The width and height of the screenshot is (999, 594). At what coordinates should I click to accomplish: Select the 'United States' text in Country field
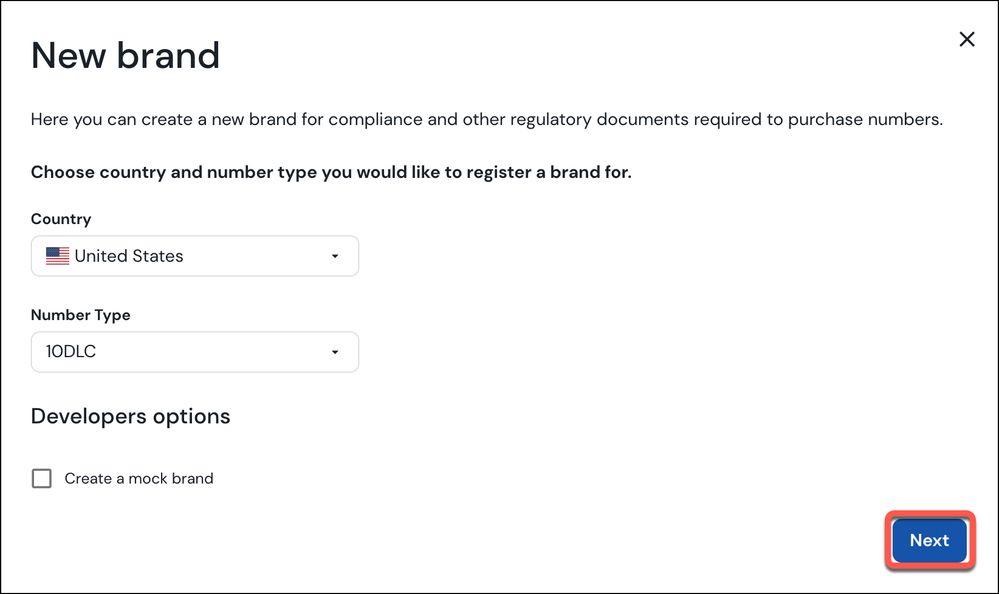coord(129,256)
